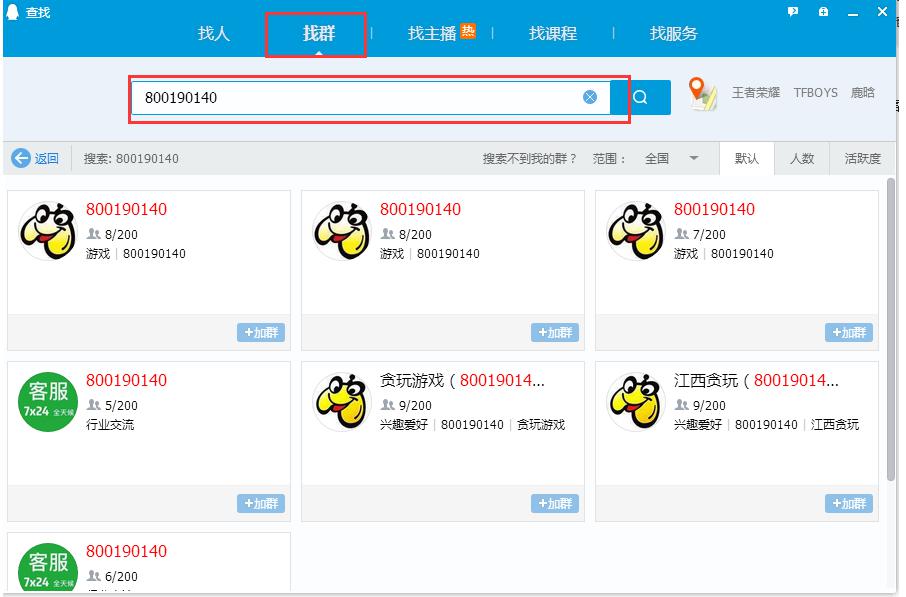Click the 游戏 tag on the 7/200 group
The width and height of the screenshot is (906, 597).
pos(686,254)
